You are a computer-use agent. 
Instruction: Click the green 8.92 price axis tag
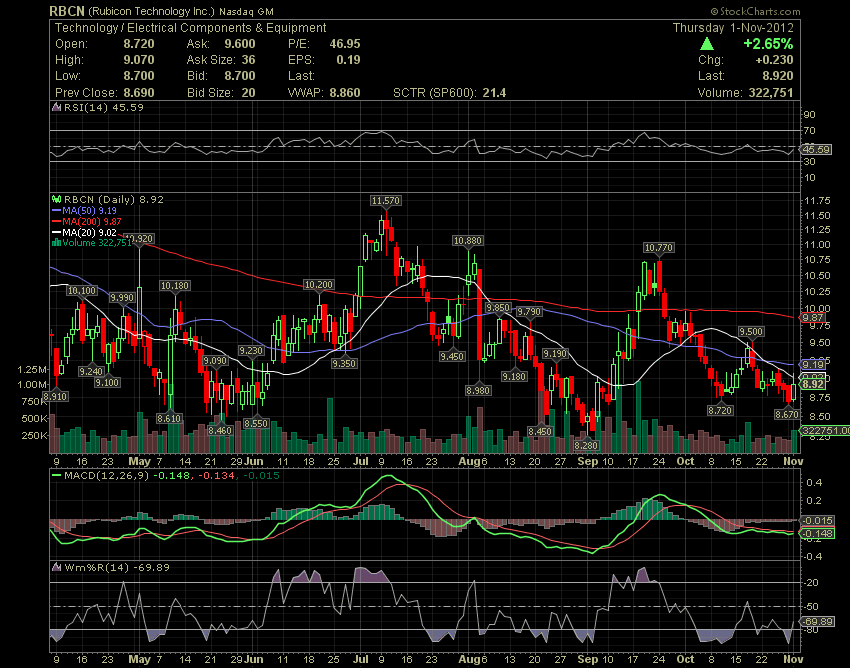pyautogui.click(x=813, y=384)
